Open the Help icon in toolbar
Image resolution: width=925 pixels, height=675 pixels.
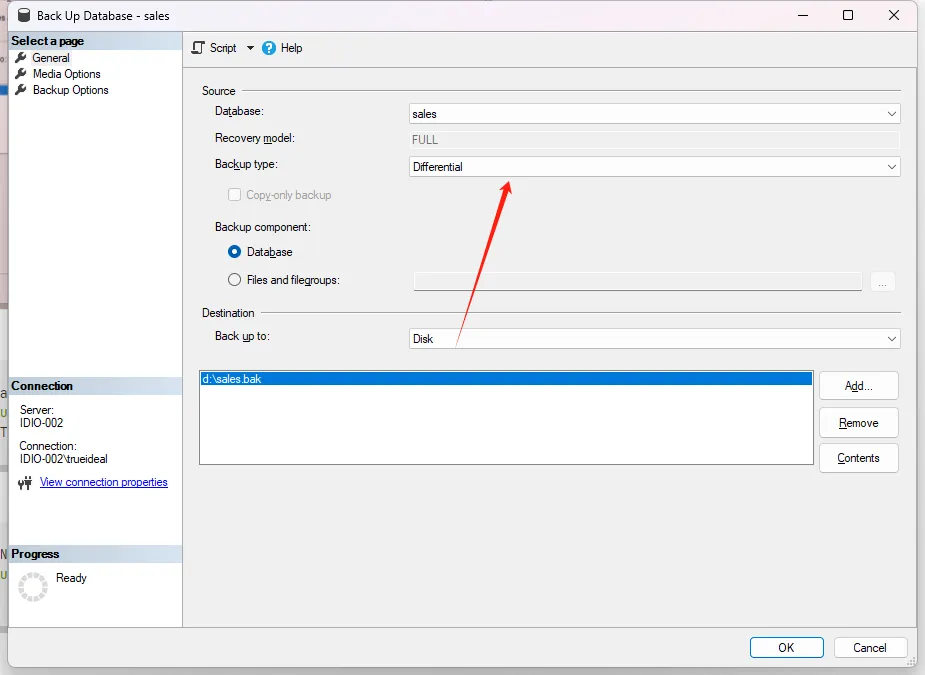[269, 48]
